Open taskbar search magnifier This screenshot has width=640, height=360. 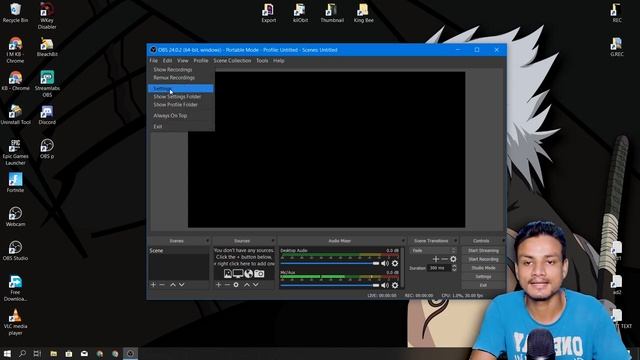click(x=22, y=353)
